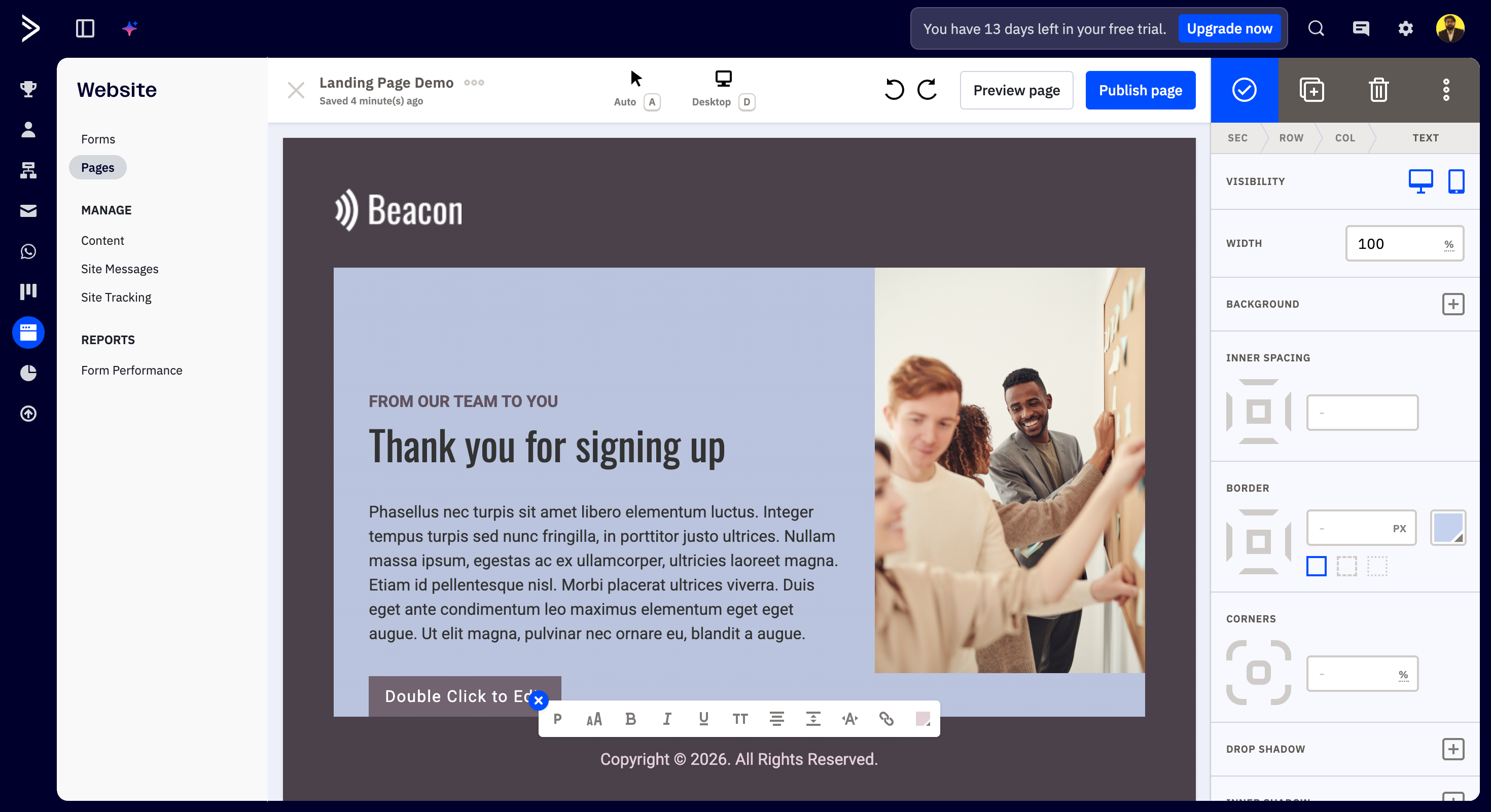Toggle the sidebar panel icon
1491x812 pixels.
coord(85,28)
